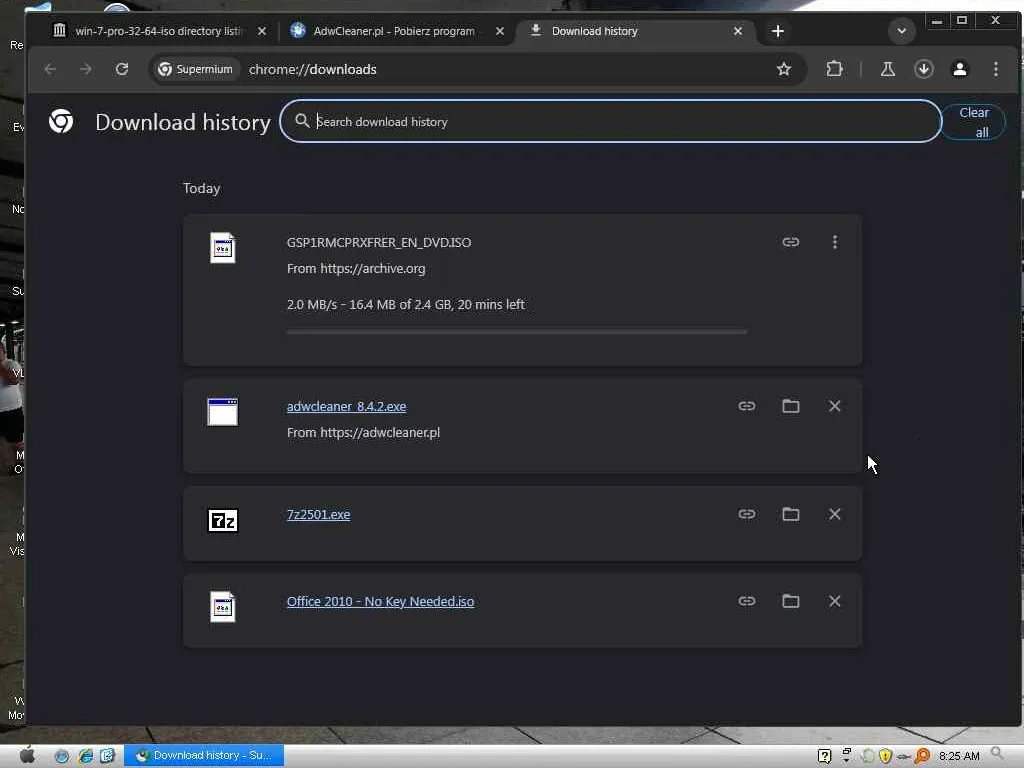Click the Clear all button
This screenshot has height=768, width=1024.
pyautogui.click(x=973, y=122)
